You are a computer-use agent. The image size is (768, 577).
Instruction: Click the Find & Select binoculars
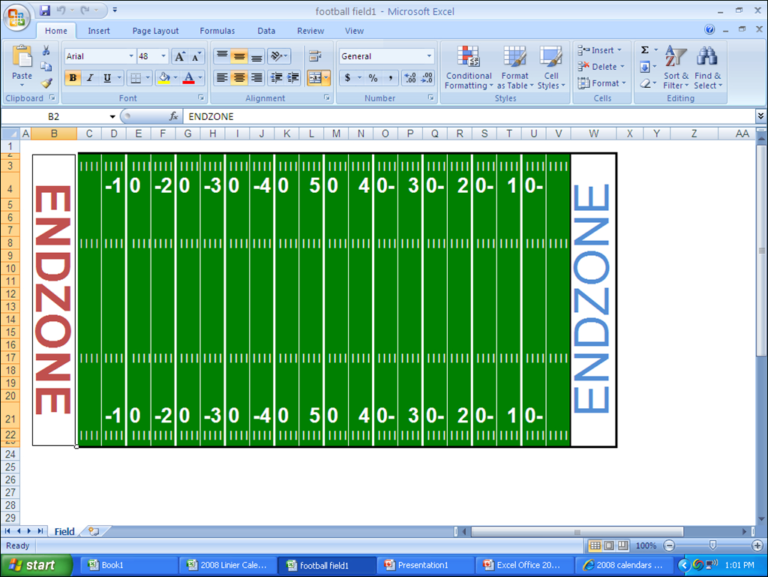coord(708,67)
